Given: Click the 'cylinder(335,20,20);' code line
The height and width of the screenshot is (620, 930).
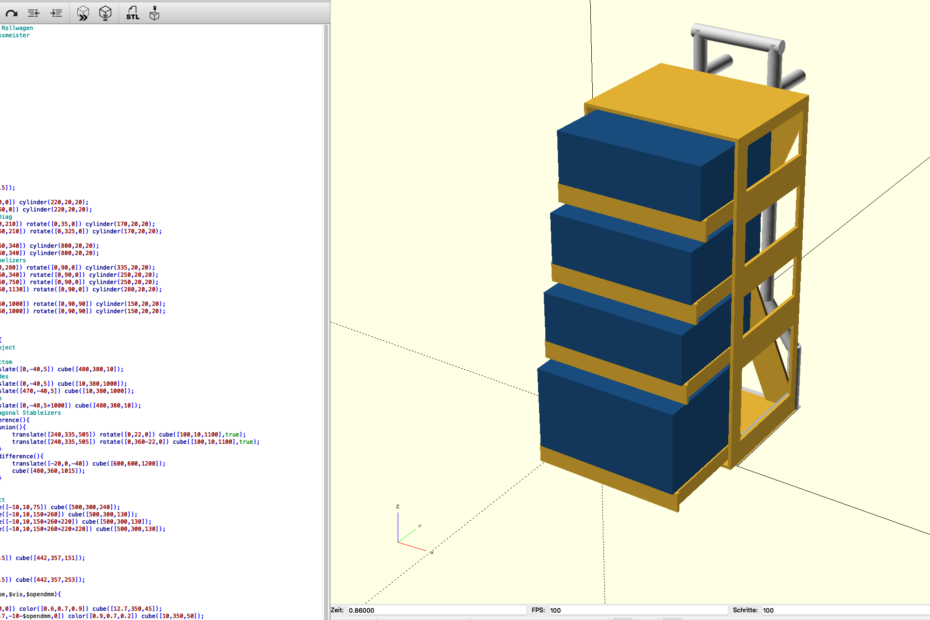Looking at the screenshot, I should point(120,268).
